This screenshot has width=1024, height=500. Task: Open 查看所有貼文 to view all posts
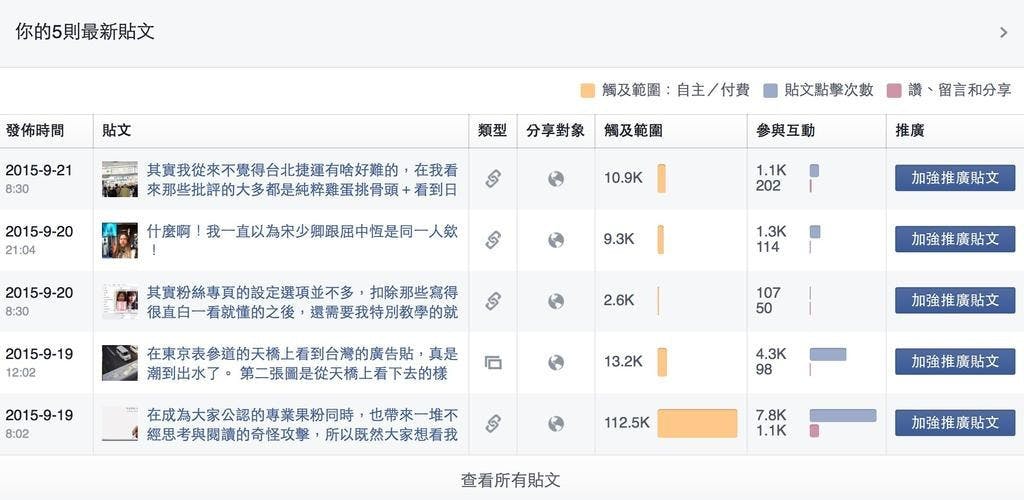511,480
